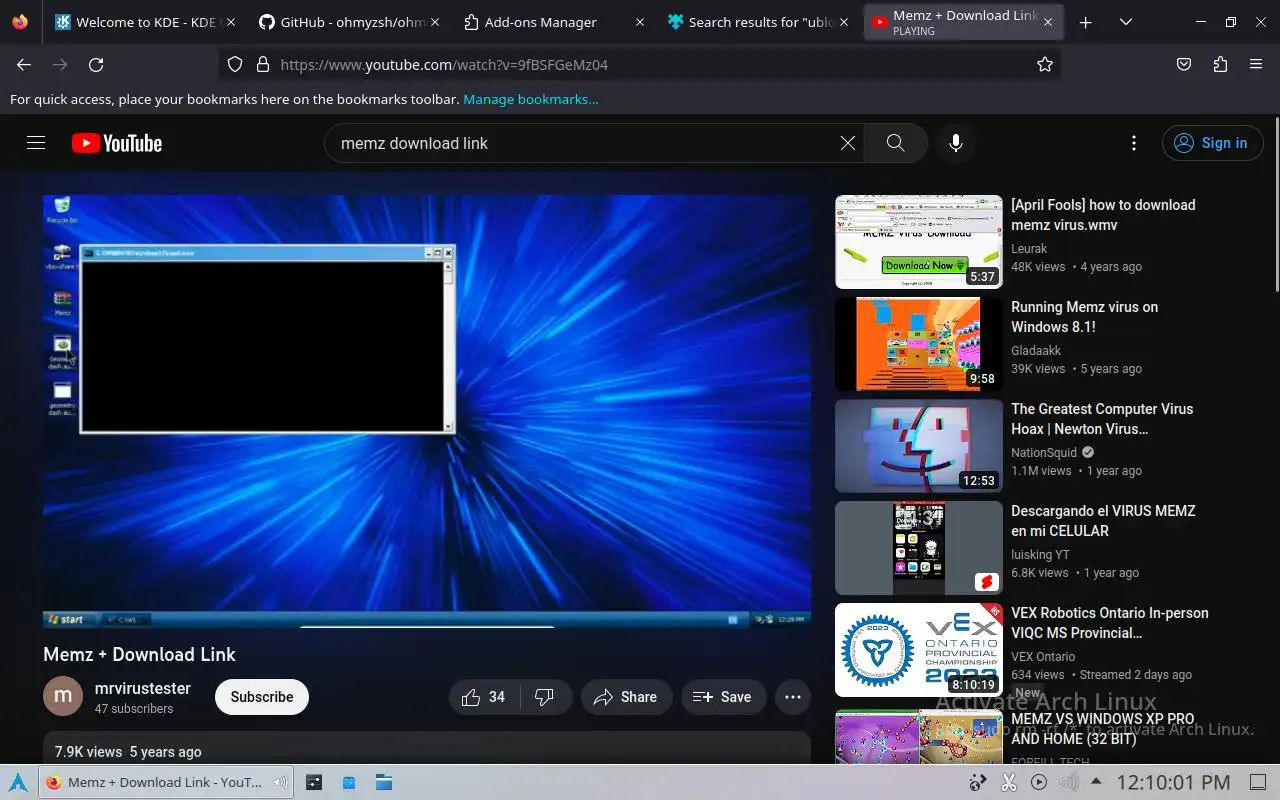Click the Firefox View icon
The image size is (1280, 800).
pyautogui.click(x=20, y=22)
